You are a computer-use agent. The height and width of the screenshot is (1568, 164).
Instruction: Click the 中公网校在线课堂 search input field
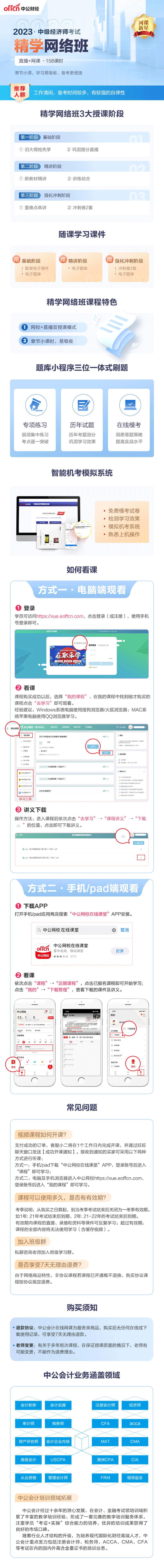[x=76, y=930]
